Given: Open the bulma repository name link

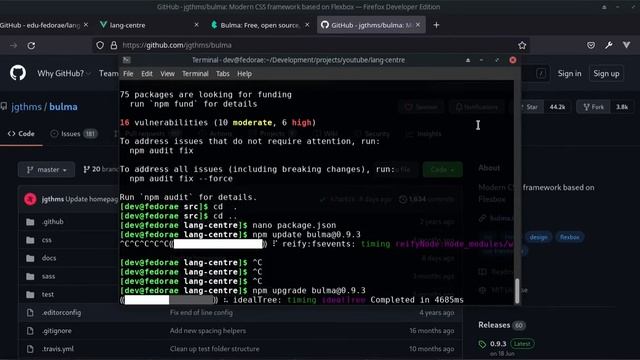Looking at the screenshot, I should tap(63, 107).
